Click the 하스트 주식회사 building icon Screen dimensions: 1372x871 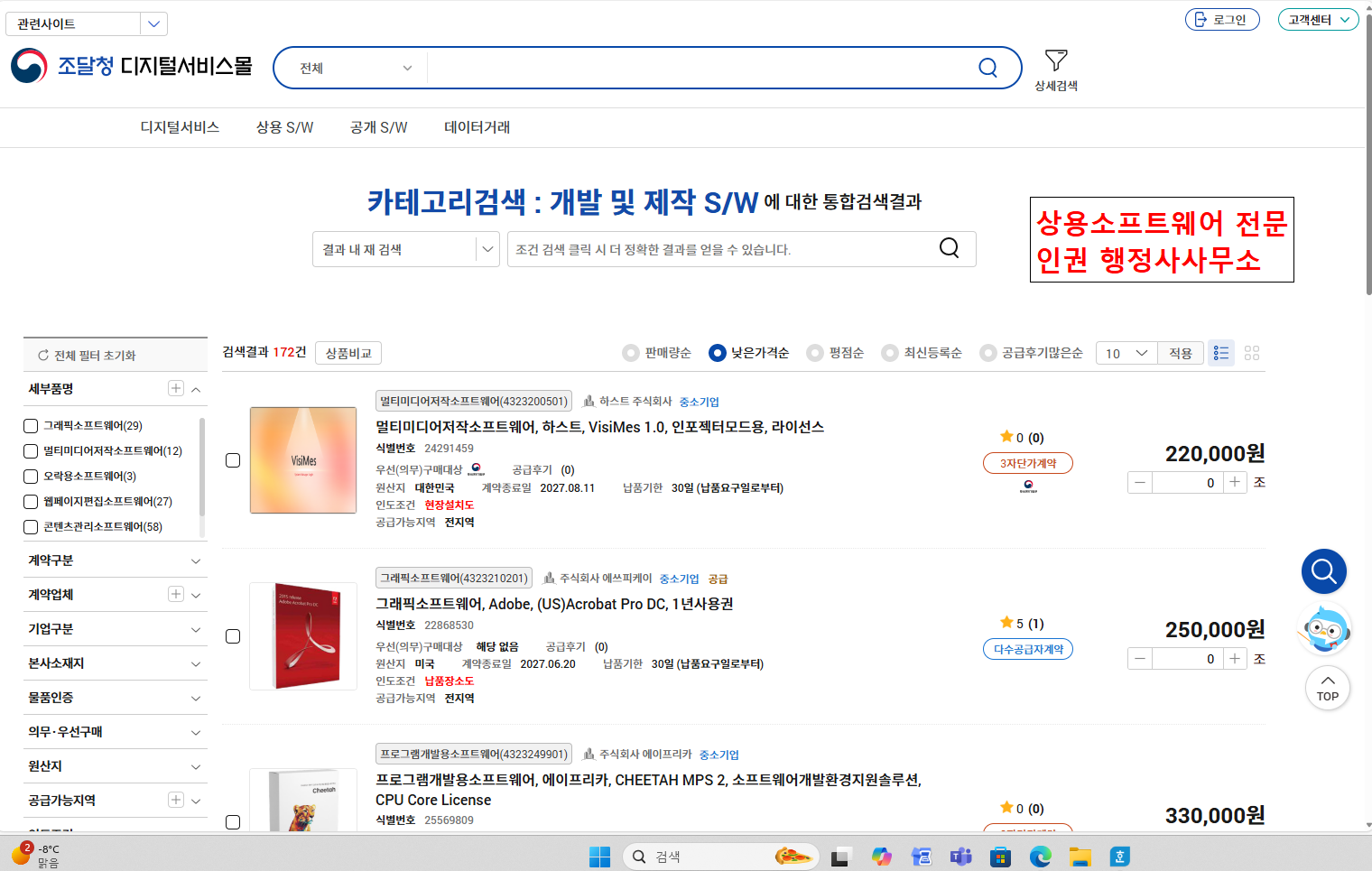pos(589,401)
